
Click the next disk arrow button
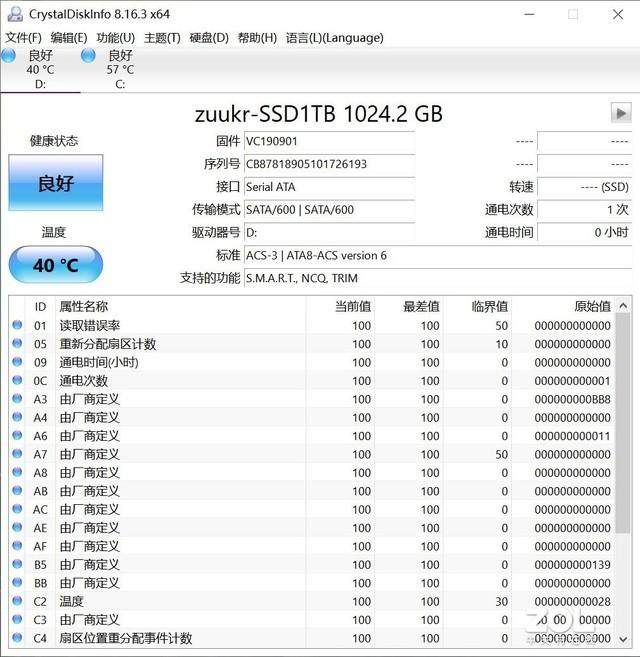(621, 113)
